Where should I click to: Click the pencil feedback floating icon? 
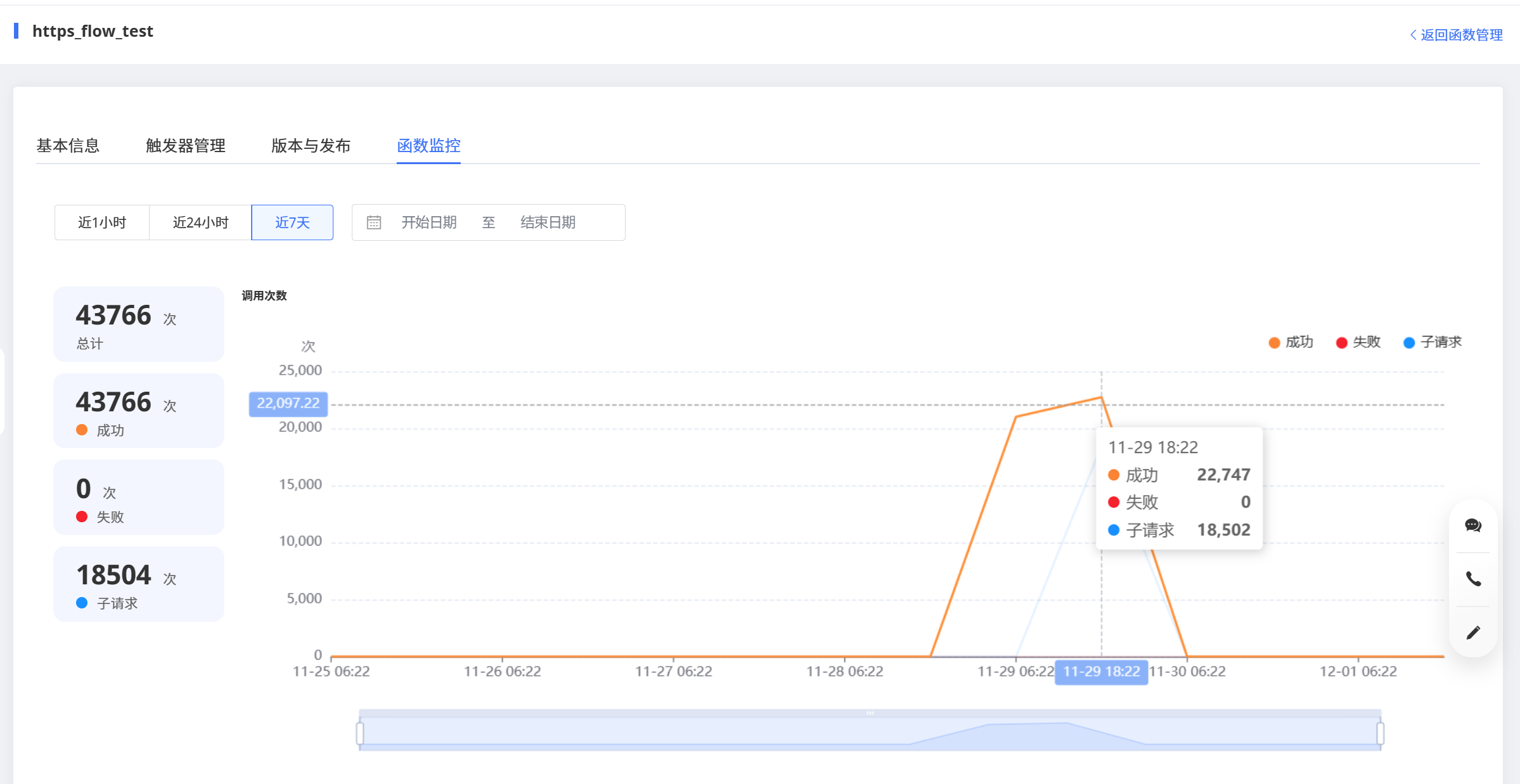click(x=1472, y=633)
